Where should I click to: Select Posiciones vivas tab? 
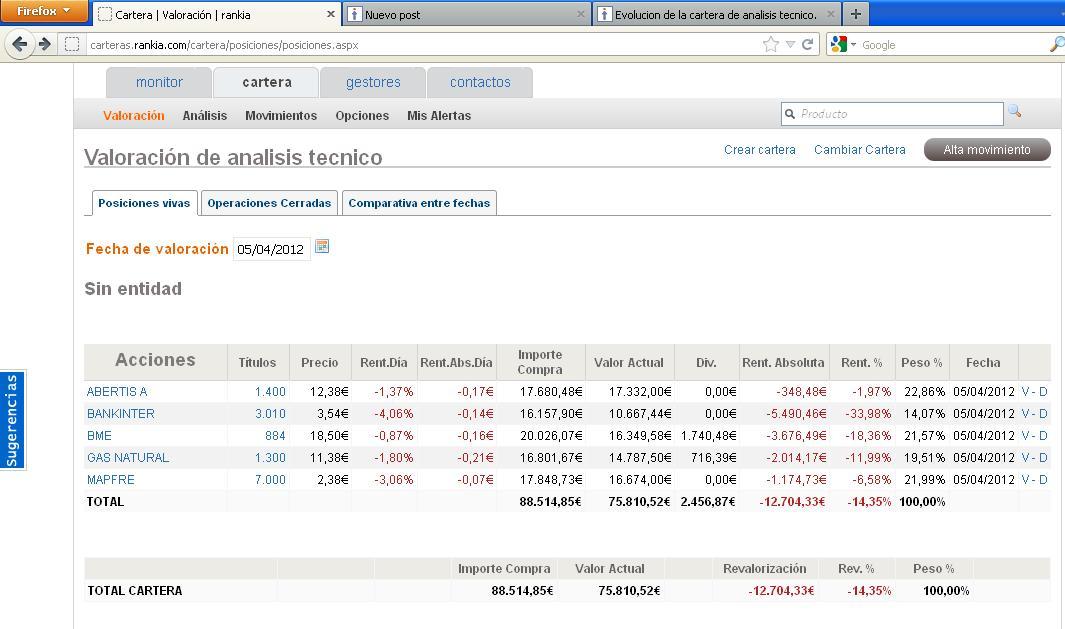[144, 203]
